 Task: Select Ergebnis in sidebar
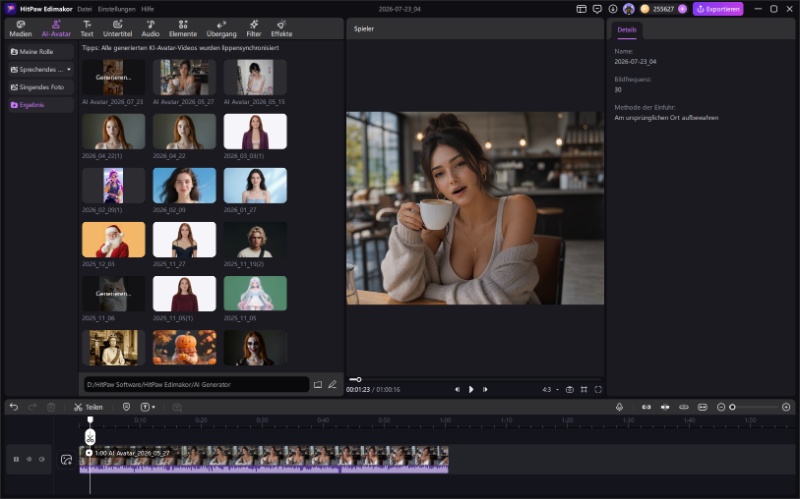coord(41,105)
